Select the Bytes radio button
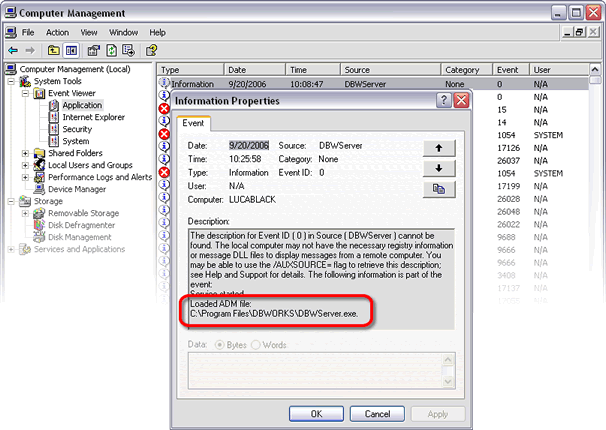This screenshot has height=430, width=606. 220,345
